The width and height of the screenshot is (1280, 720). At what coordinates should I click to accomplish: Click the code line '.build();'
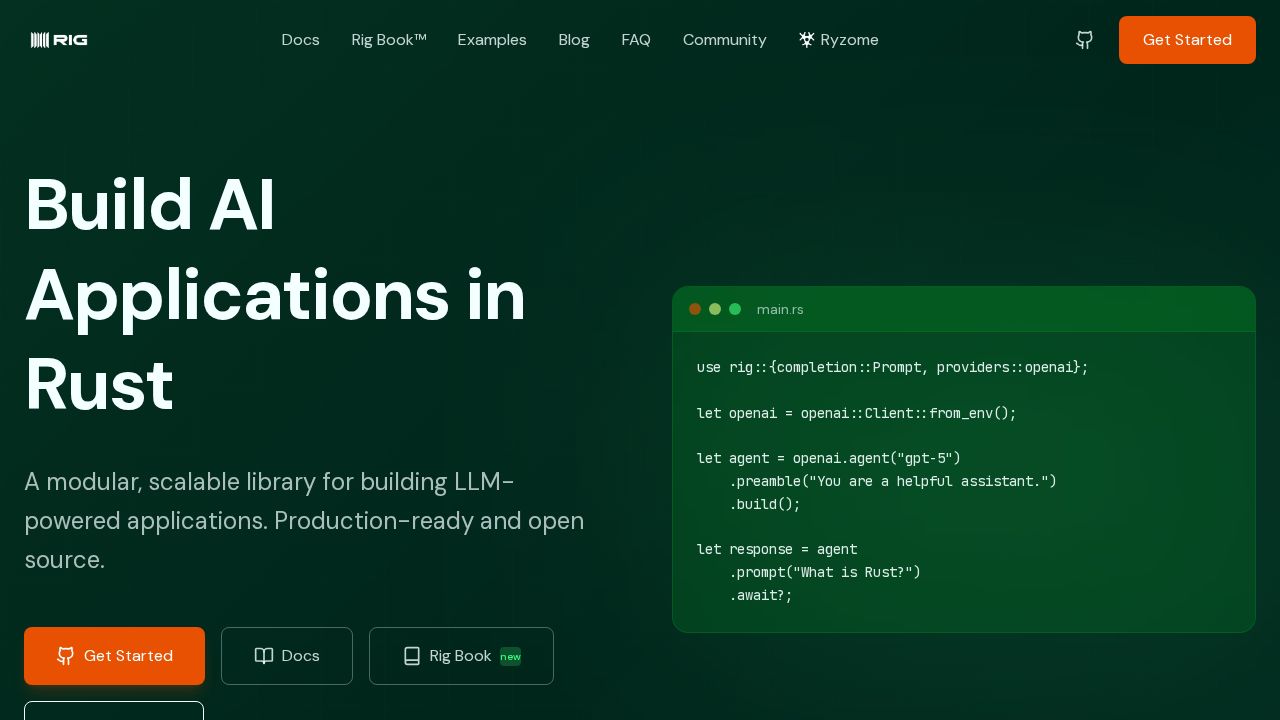[765, 504]
